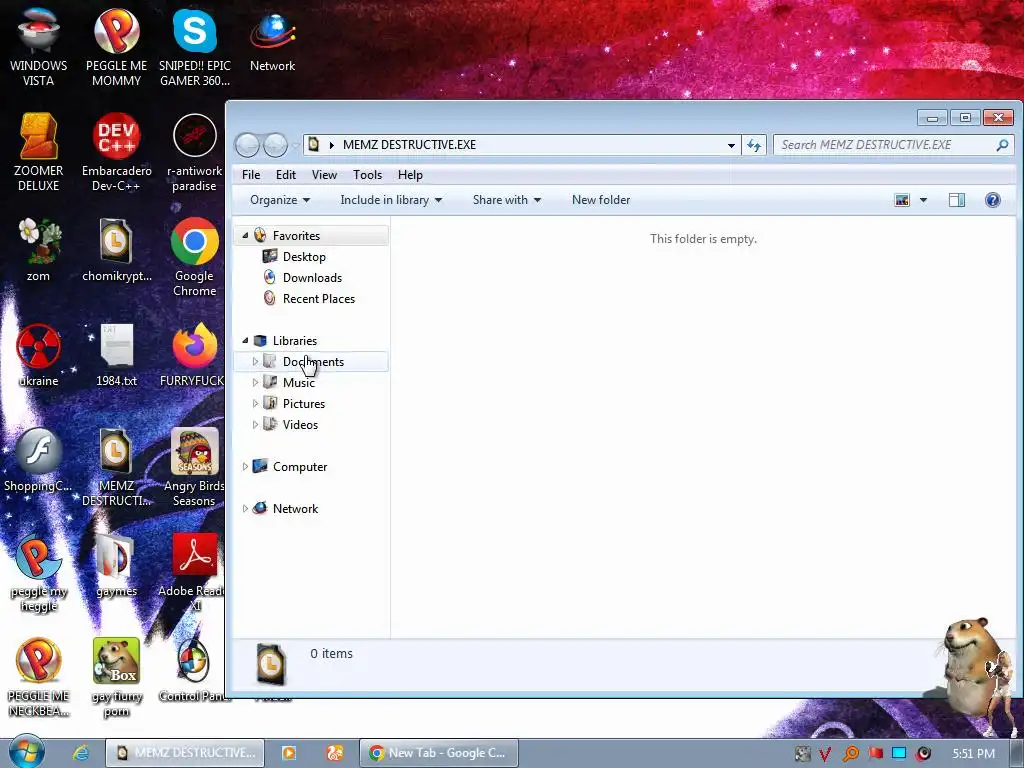Screen dimensions: 1024x768
Task: Select the peggle my heggle icon
Action: click(x=39, y=573)
